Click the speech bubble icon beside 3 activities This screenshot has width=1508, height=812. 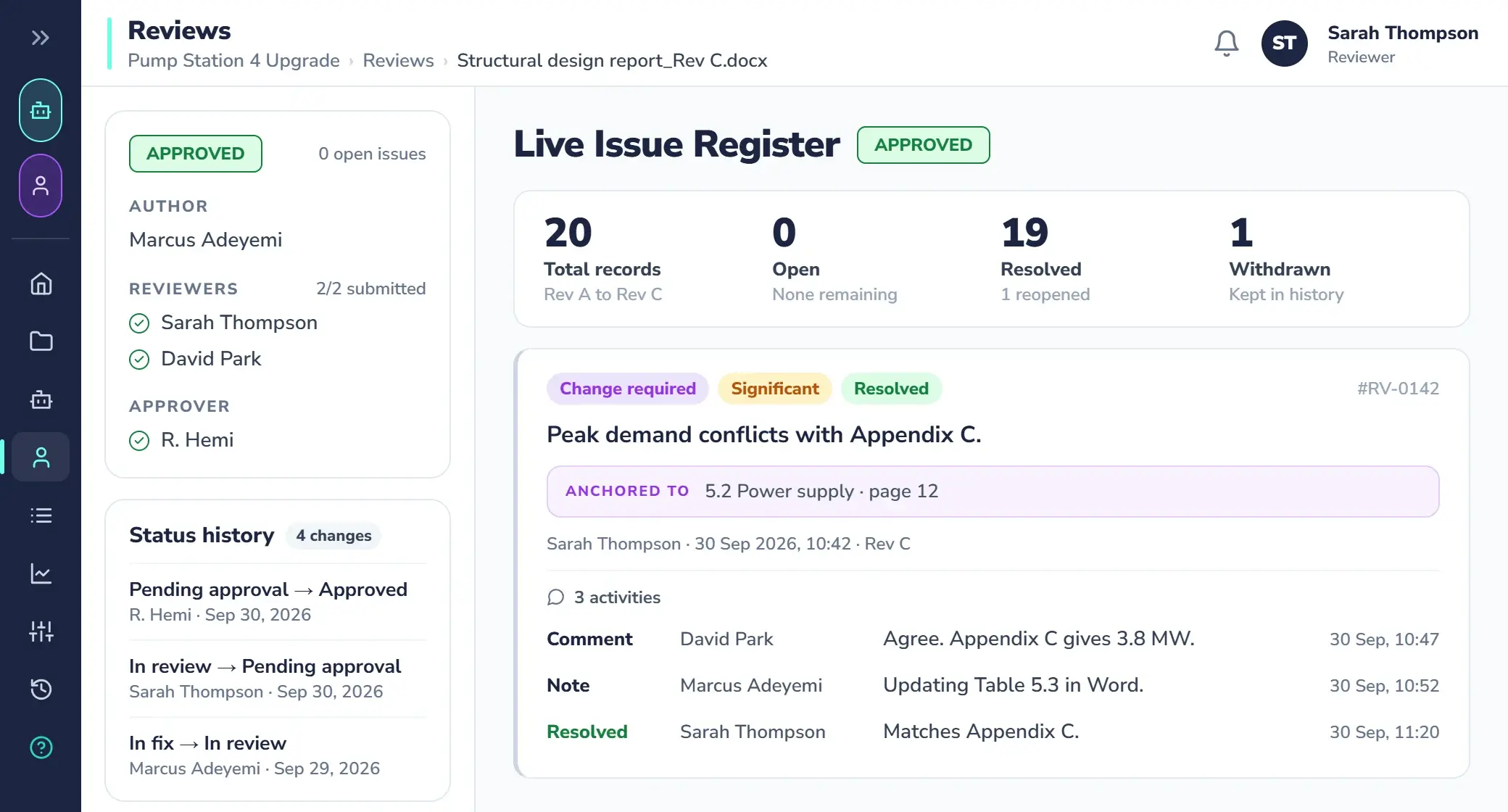coord(555,597)
